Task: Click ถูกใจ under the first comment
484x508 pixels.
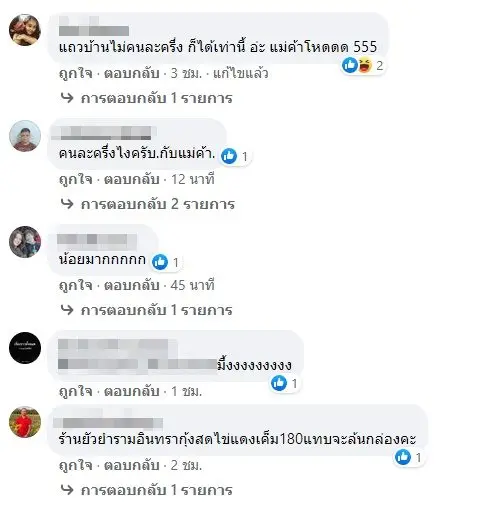Action: point(76,73)
